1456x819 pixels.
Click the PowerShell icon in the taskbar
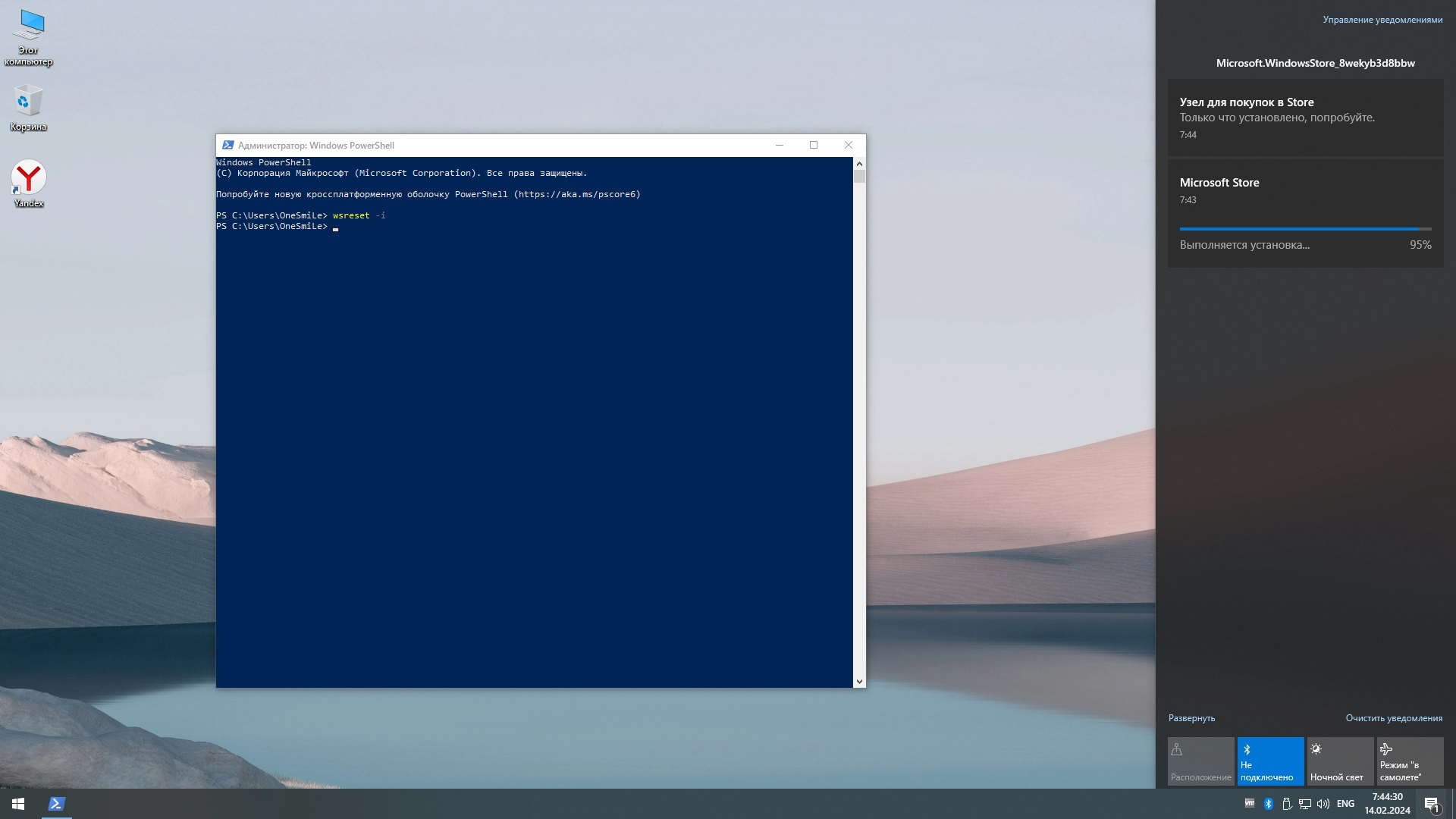(x=56, y=804)
